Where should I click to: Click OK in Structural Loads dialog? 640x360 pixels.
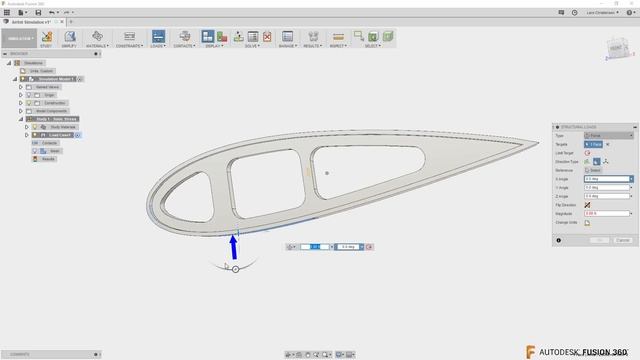(600, 240)
